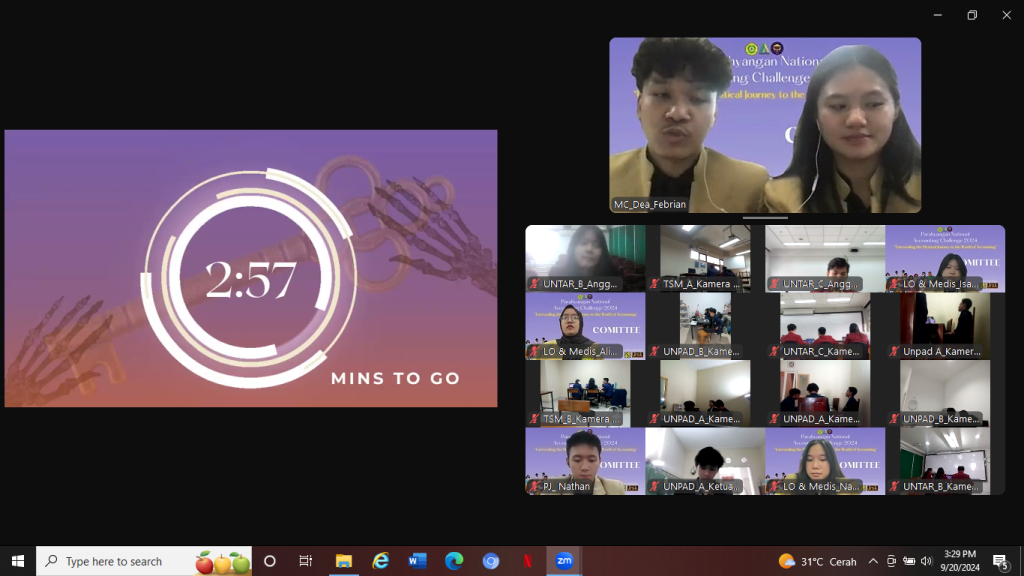The image size is (1024, 576).
Task: Expand hidden system tray icons
Action: coord(873,561)
